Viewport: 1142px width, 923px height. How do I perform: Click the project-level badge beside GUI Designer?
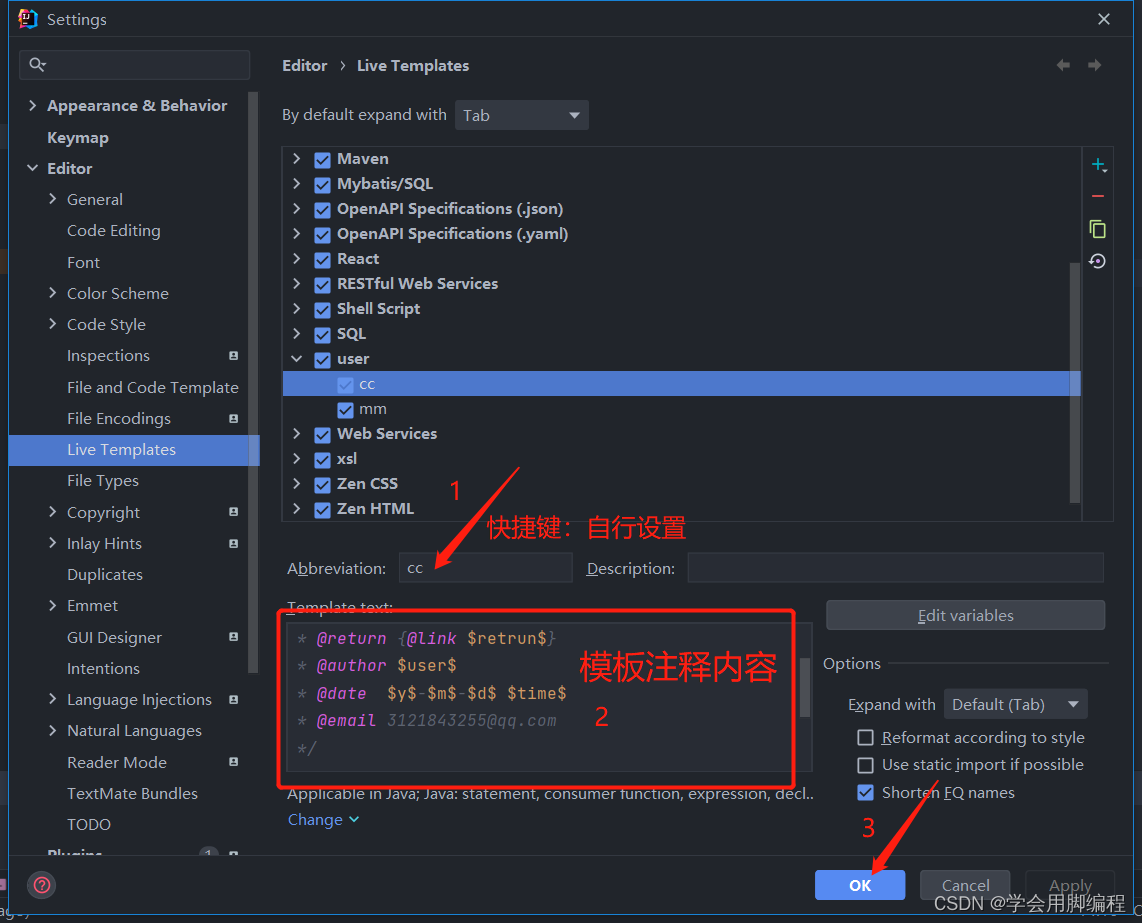[233, 637]
